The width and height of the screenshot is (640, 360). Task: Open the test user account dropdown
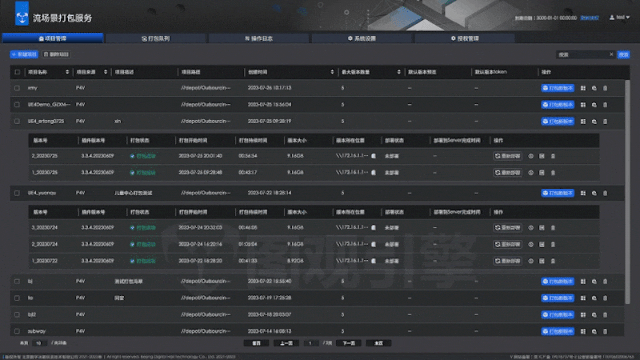coord(620,18)
